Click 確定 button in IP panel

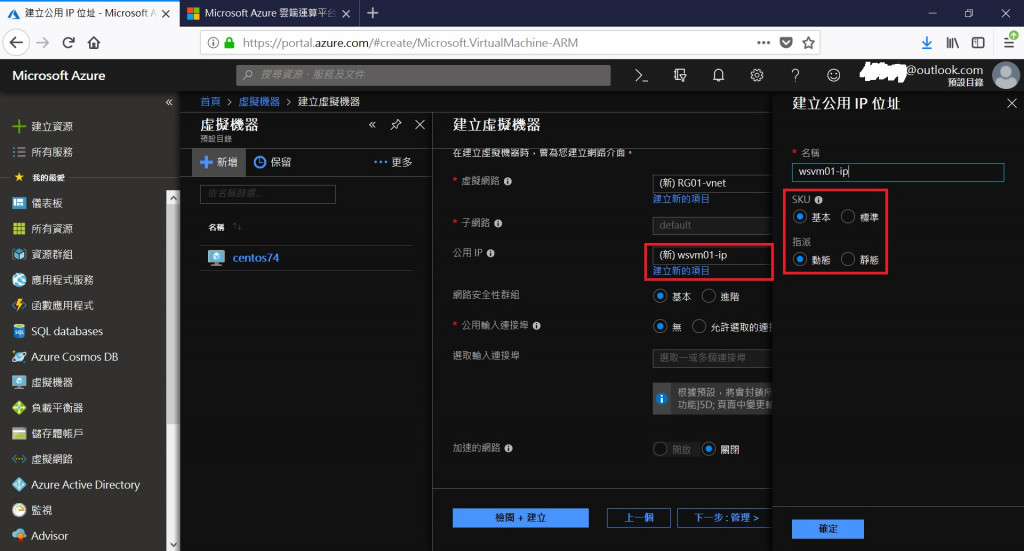coord(827,529)
